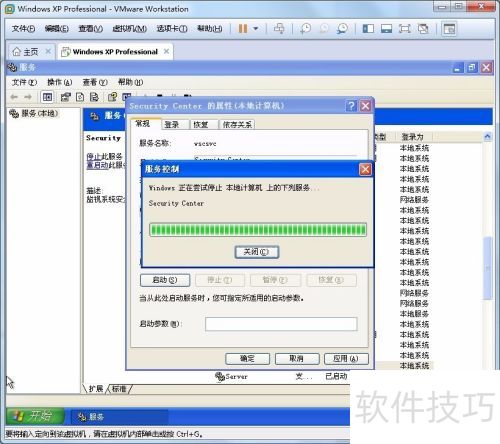The image size is (500, 444).
Task: Open Services window 操作(A) menu
Action: tap(60, 82)
